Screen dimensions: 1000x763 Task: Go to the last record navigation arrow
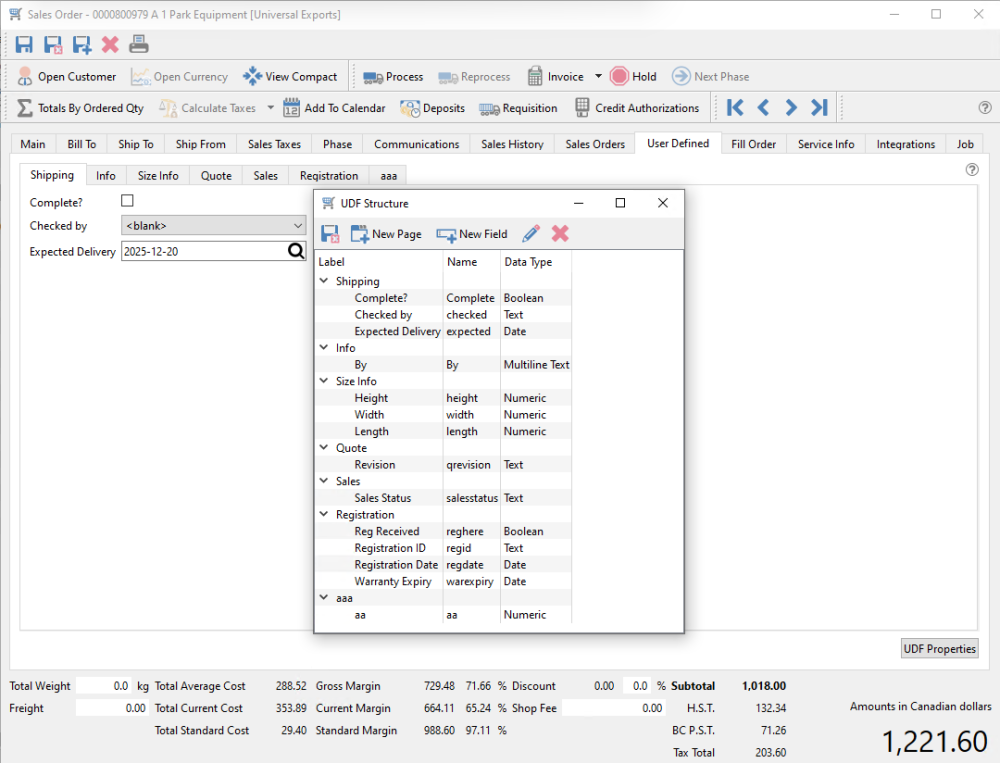(820, 108)
